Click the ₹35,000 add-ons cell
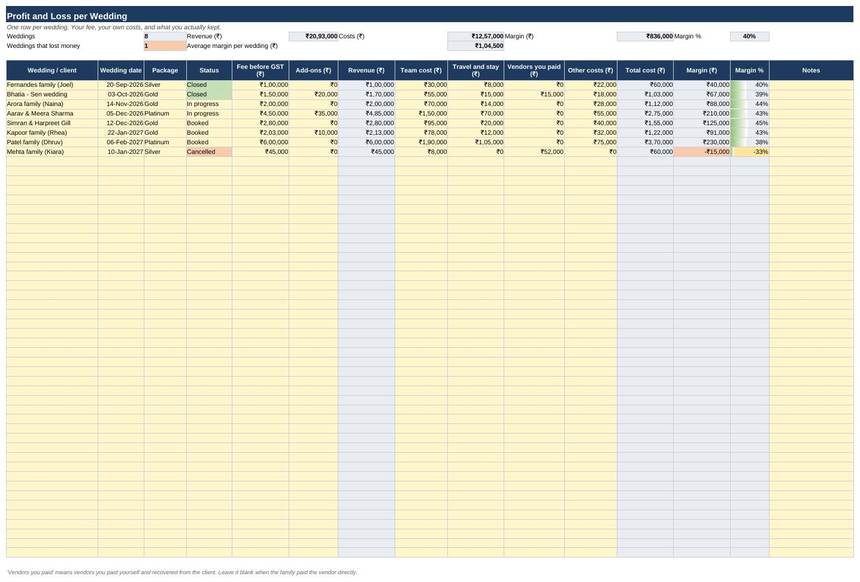The height and width of the screenshot is (582, 860). tap(313, 114)
